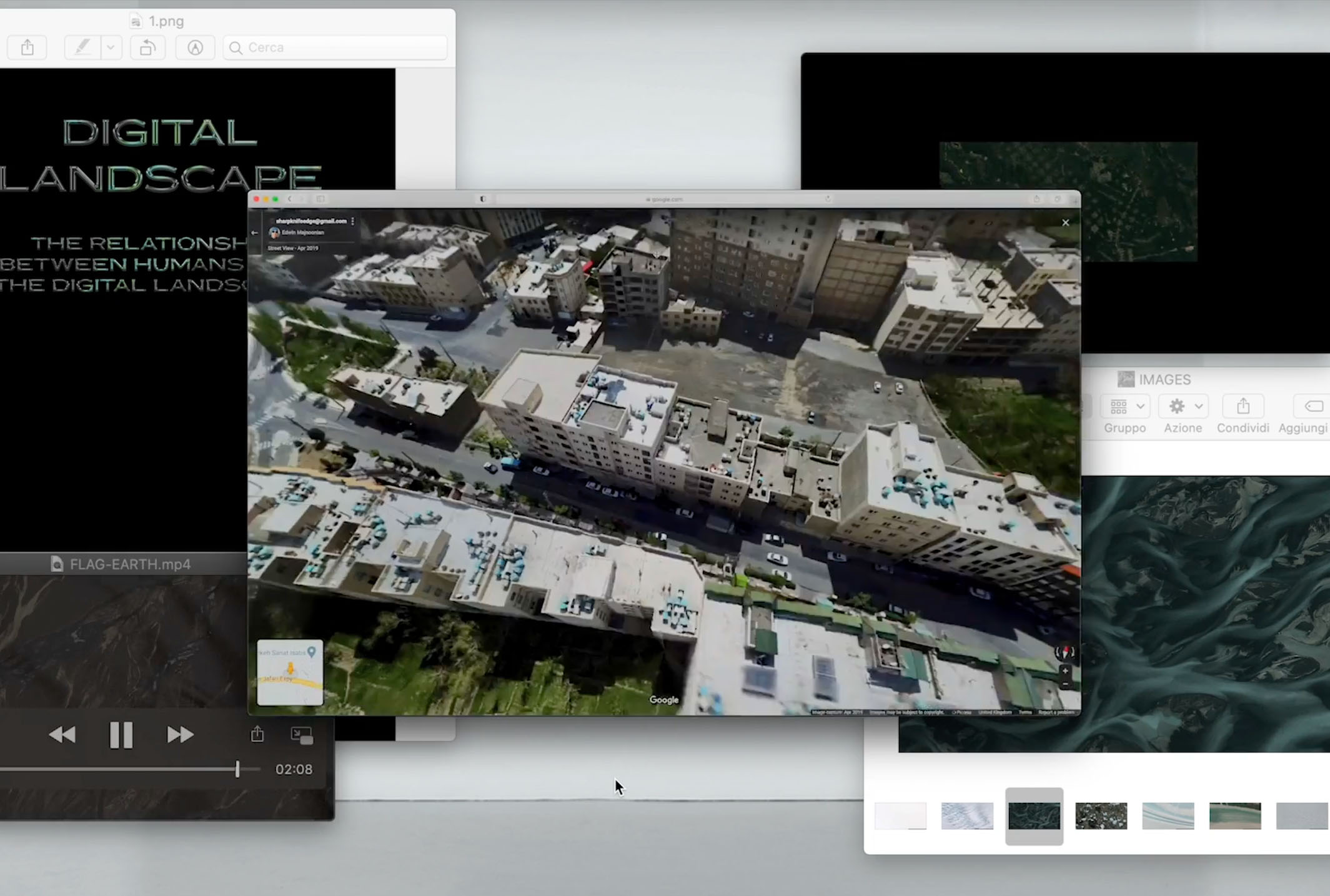Rotate the 1.png image
Viewport: 1330px width, 896px height.
click(147, 47)
